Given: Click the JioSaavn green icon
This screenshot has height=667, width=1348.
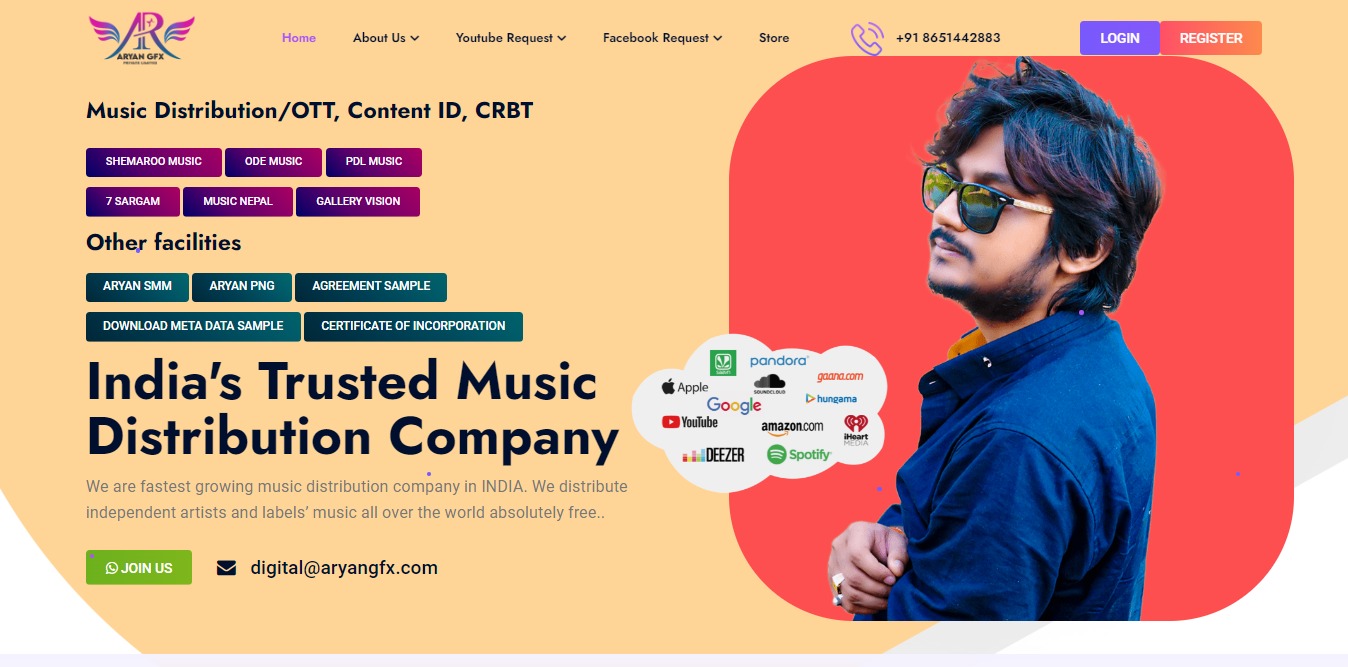Looking at the screenshot, I should 722,363.
